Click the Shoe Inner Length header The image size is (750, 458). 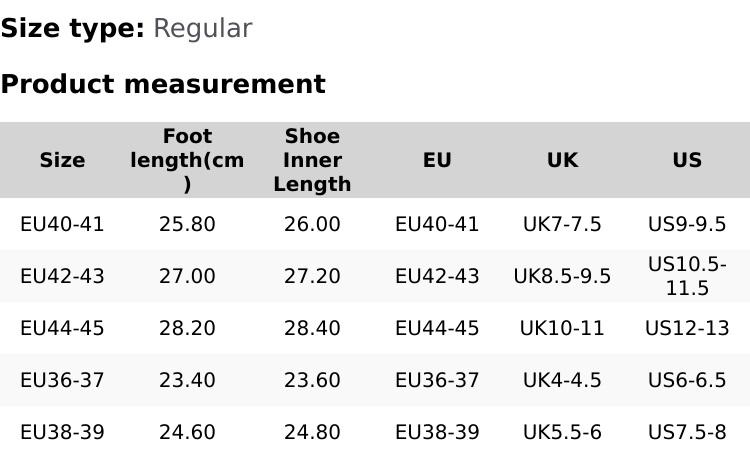312,160
